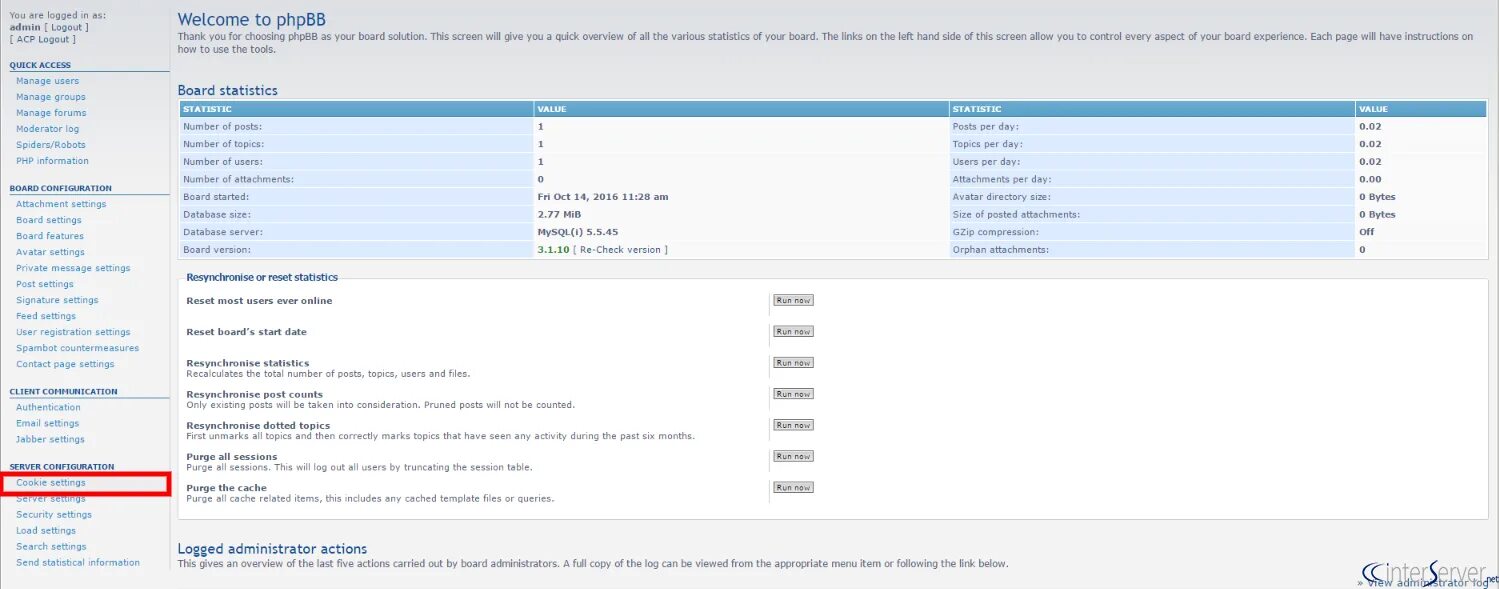Image resolution: width=1499 pixels, height=589 pixels.
Task: Click the 'Number of posts:' label
Action: [x=223, y=127]
